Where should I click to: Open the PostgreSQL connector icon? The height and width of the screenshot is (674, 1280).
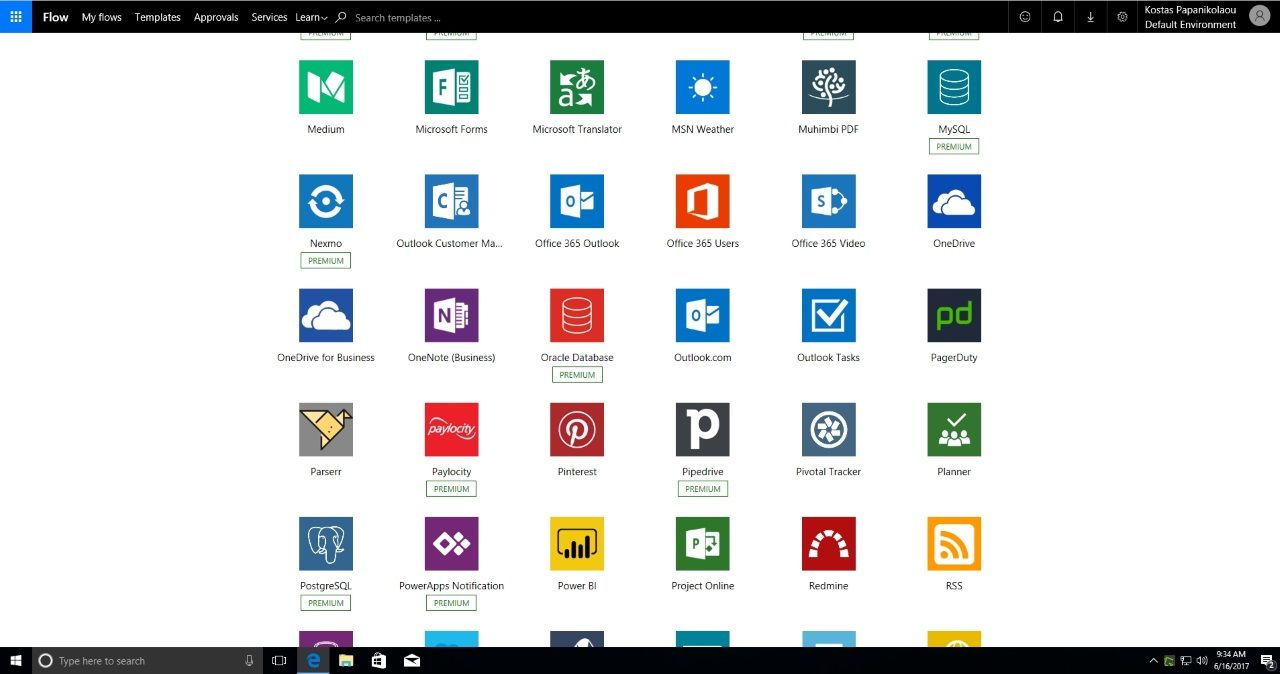pyautogui.click(x=326, y=543)
